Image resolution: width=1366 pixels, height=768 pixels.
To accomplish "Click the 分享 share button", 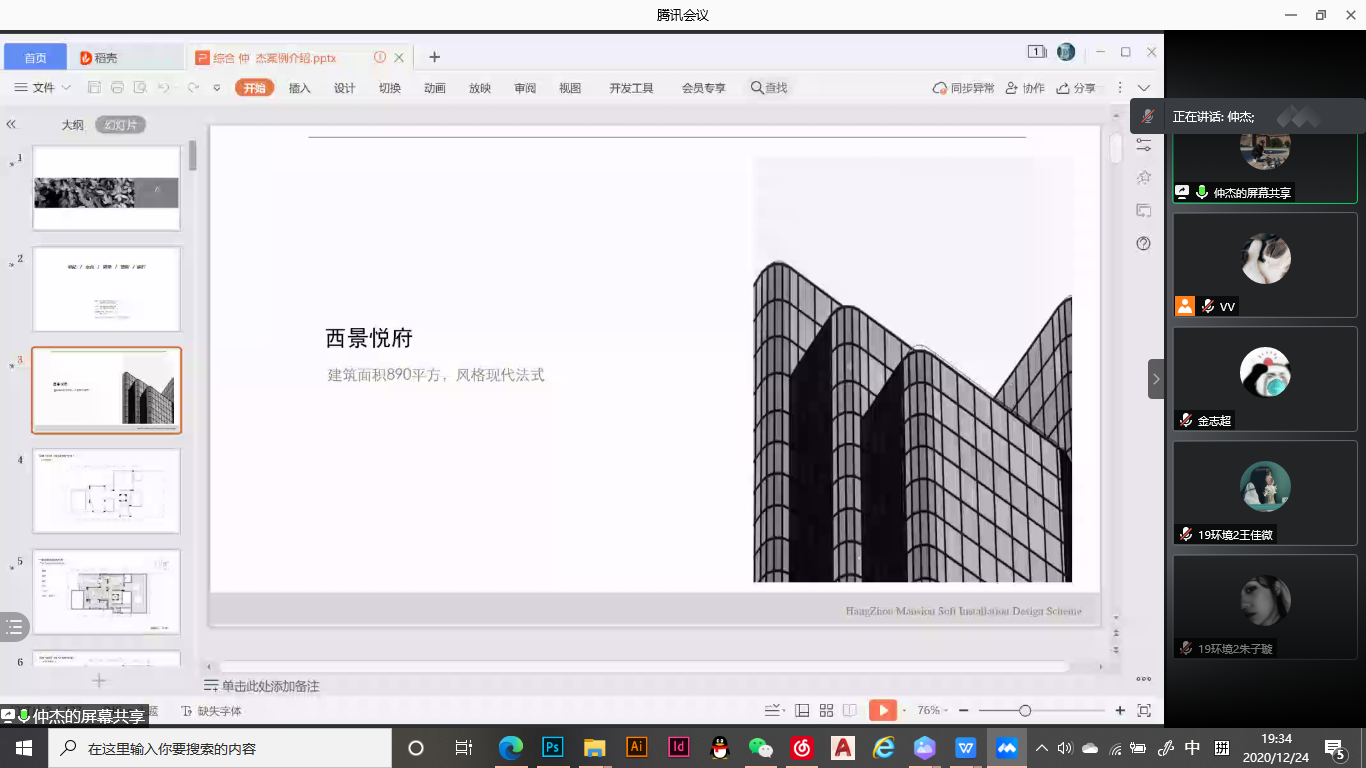I will [x=1077, y=88].
